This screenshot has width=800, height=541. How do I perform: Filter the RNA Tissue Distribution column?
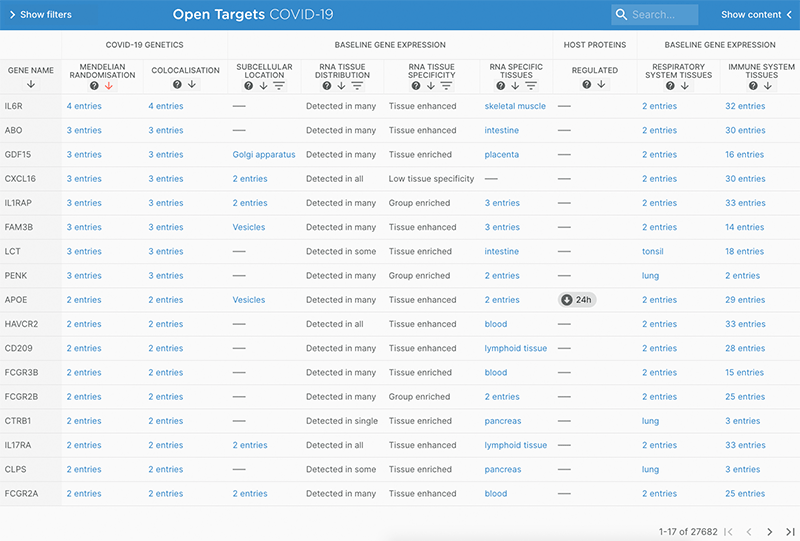pos(357,86)
